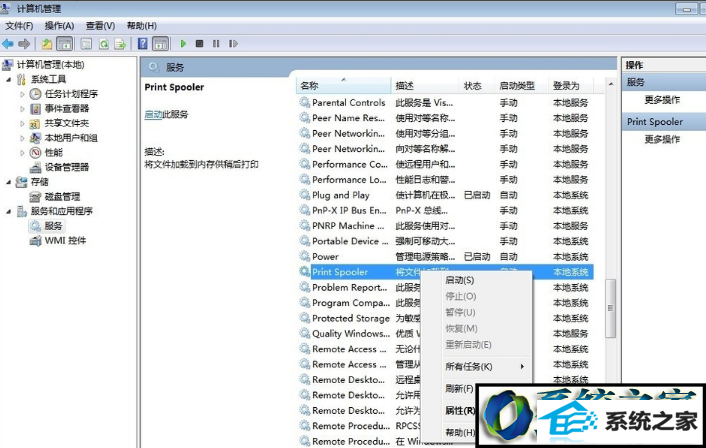Open the 帮助(H) menu
The height and width of the screenshot is (448, 706).
click(141, 26)
